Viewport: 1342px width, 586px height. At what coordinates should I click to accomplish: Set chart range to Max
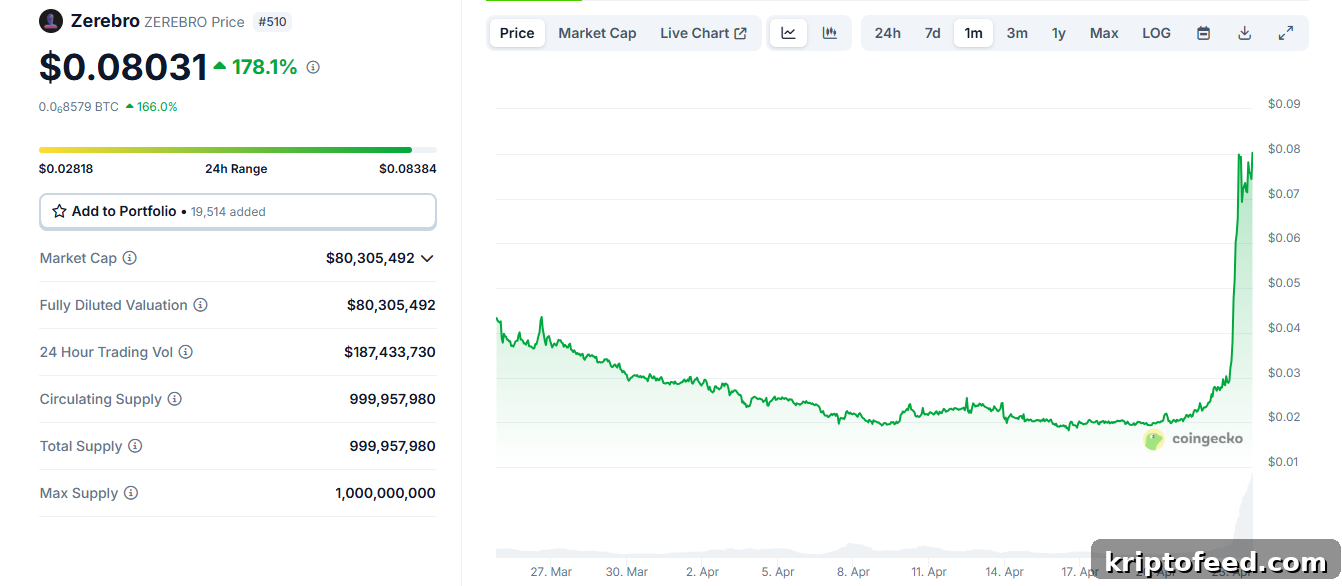[x=1104, y=33]
